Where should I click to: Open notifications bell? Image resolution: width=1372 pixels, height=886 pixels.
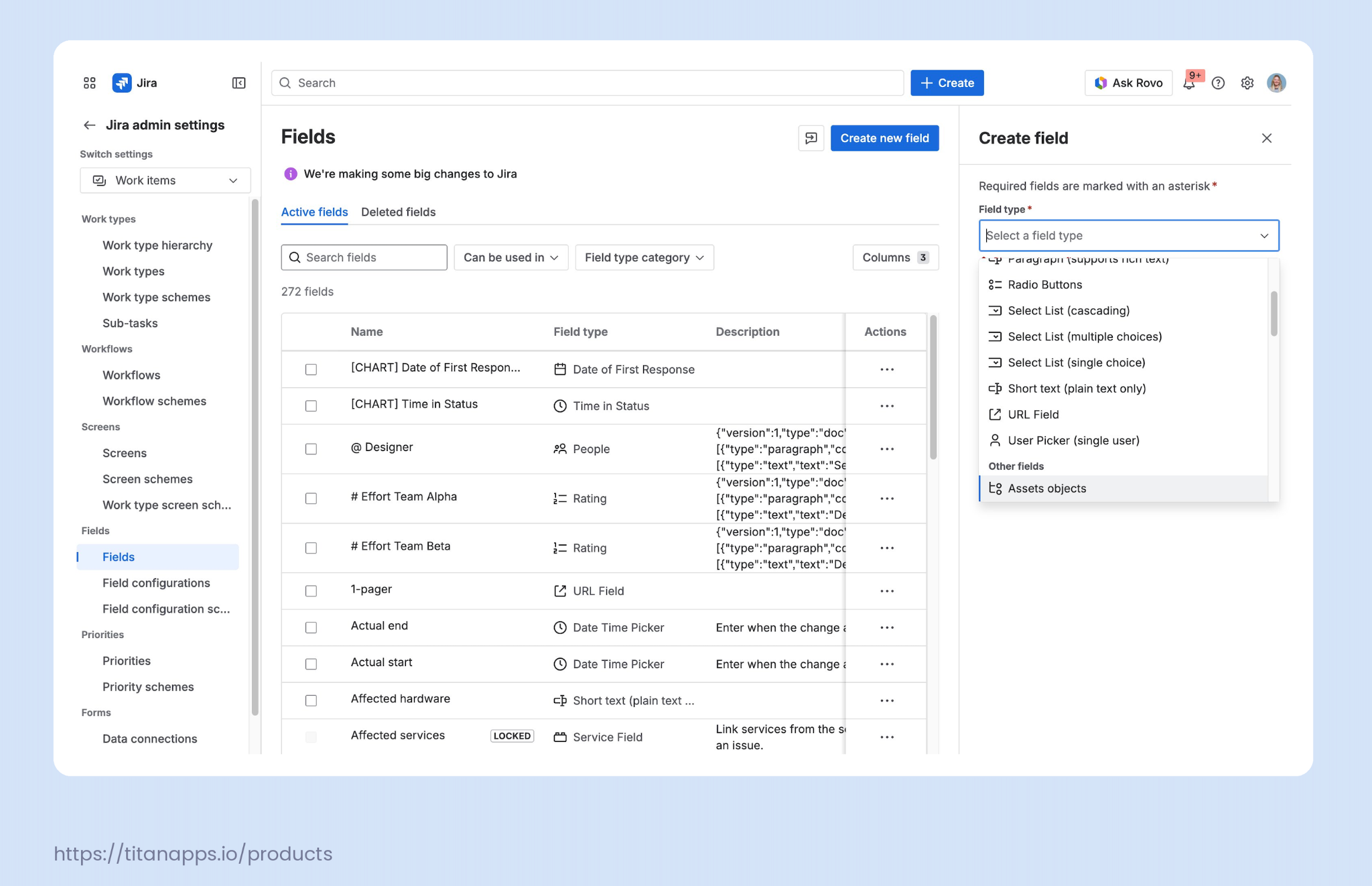(1189, 83)
